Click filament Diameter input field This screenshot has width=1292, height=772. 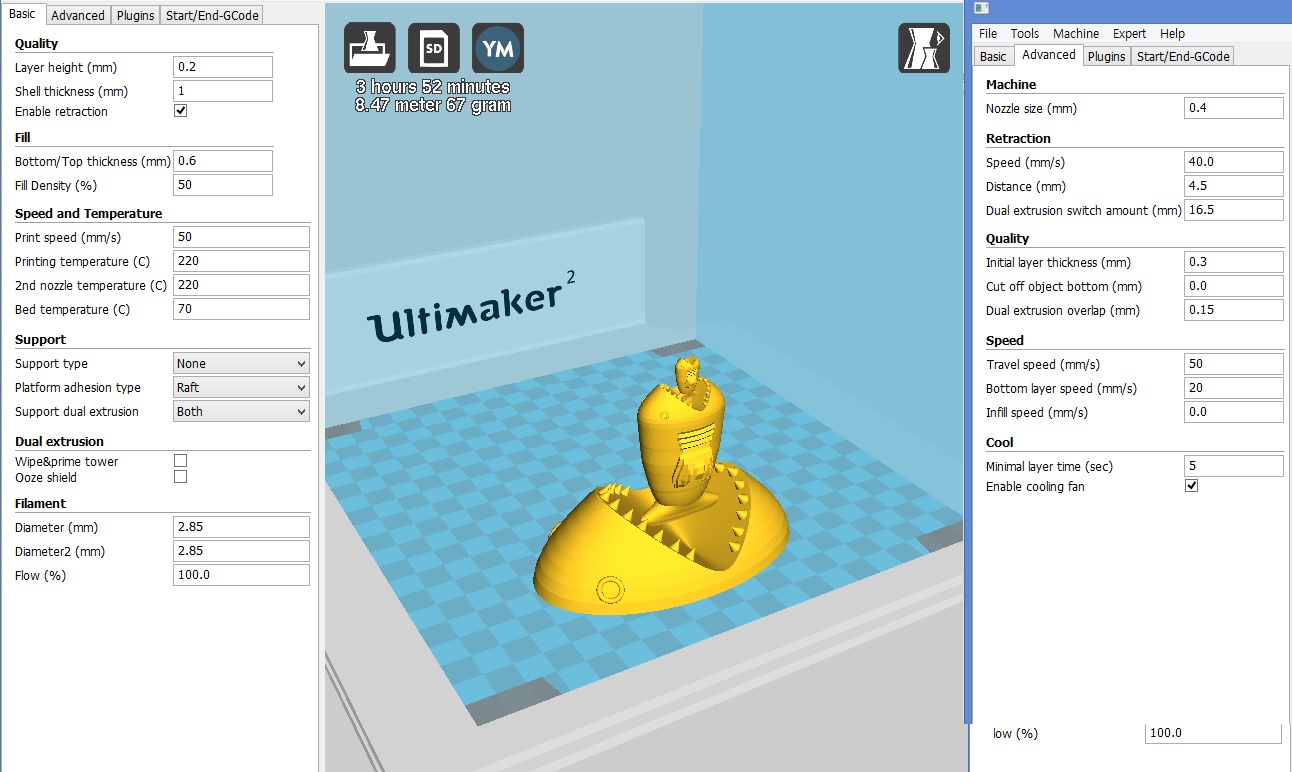(x=241, y=527)
